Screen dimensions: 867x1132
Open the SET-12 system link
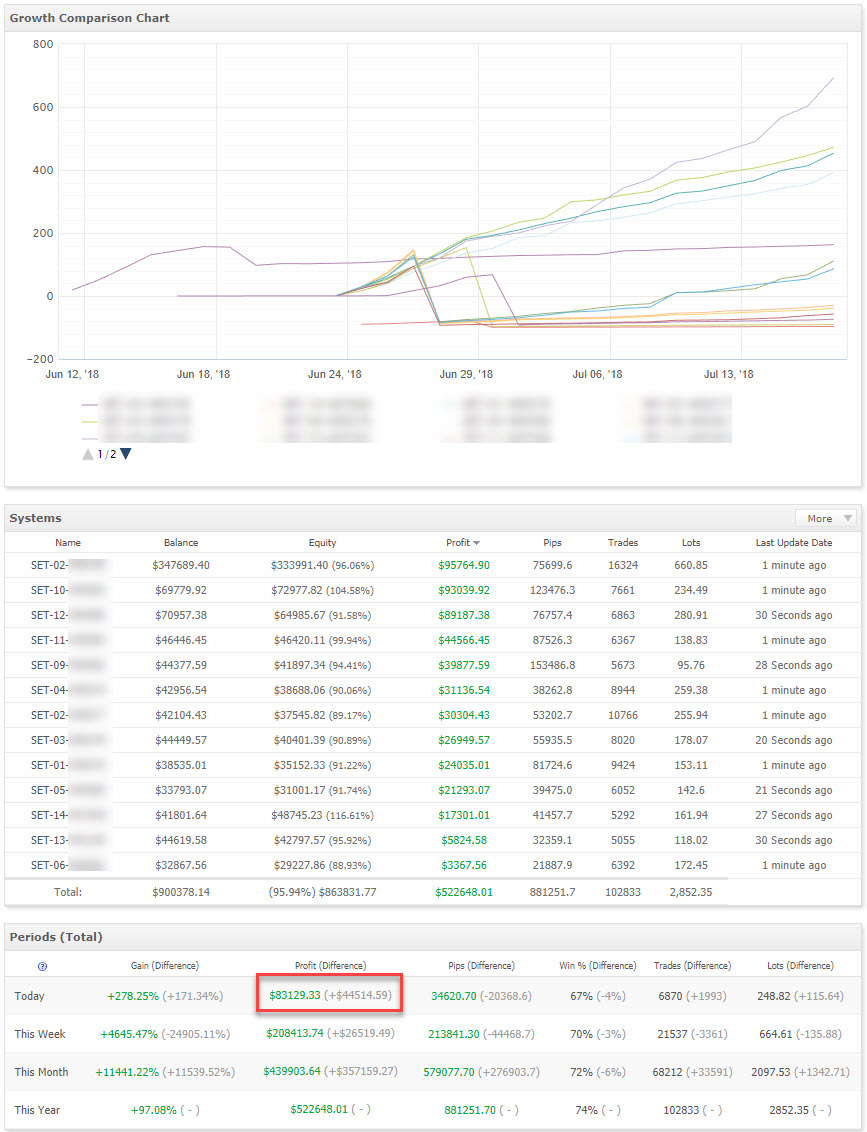point(69,615)
